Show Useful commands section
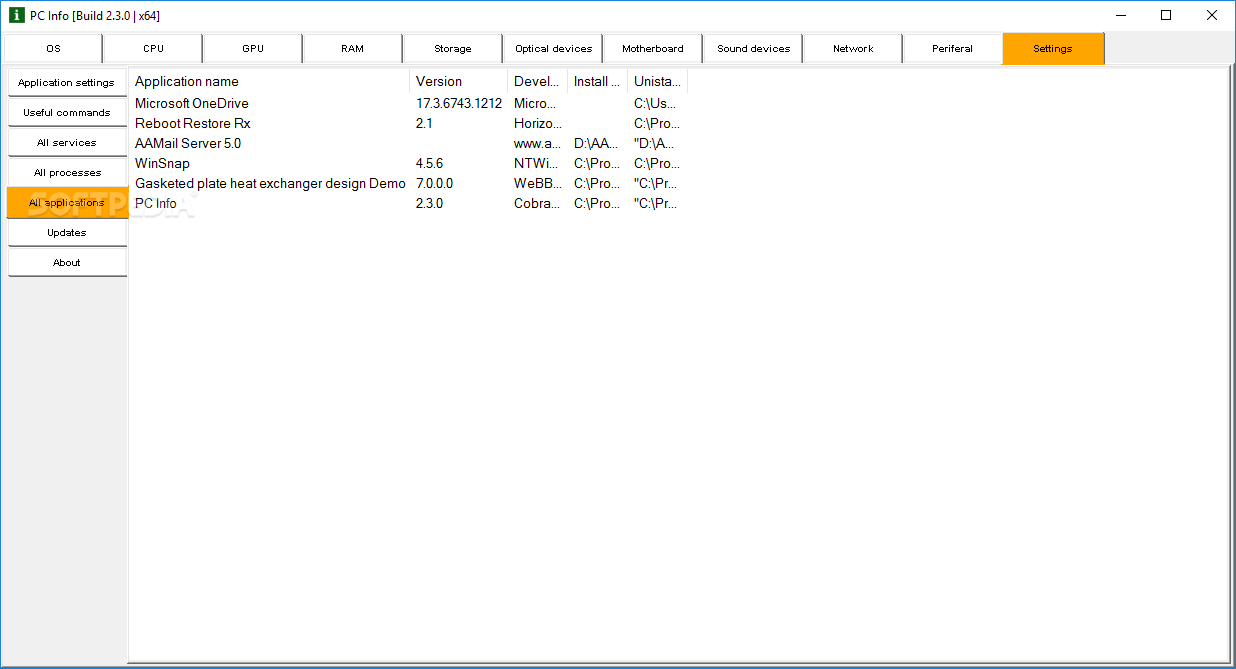 coord(67,112)
